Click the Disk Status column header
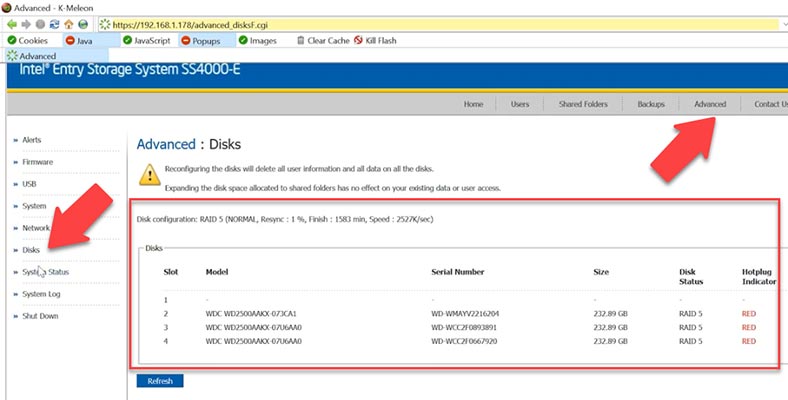Screen dimensions: 788x400 click(x=691, y=277)
